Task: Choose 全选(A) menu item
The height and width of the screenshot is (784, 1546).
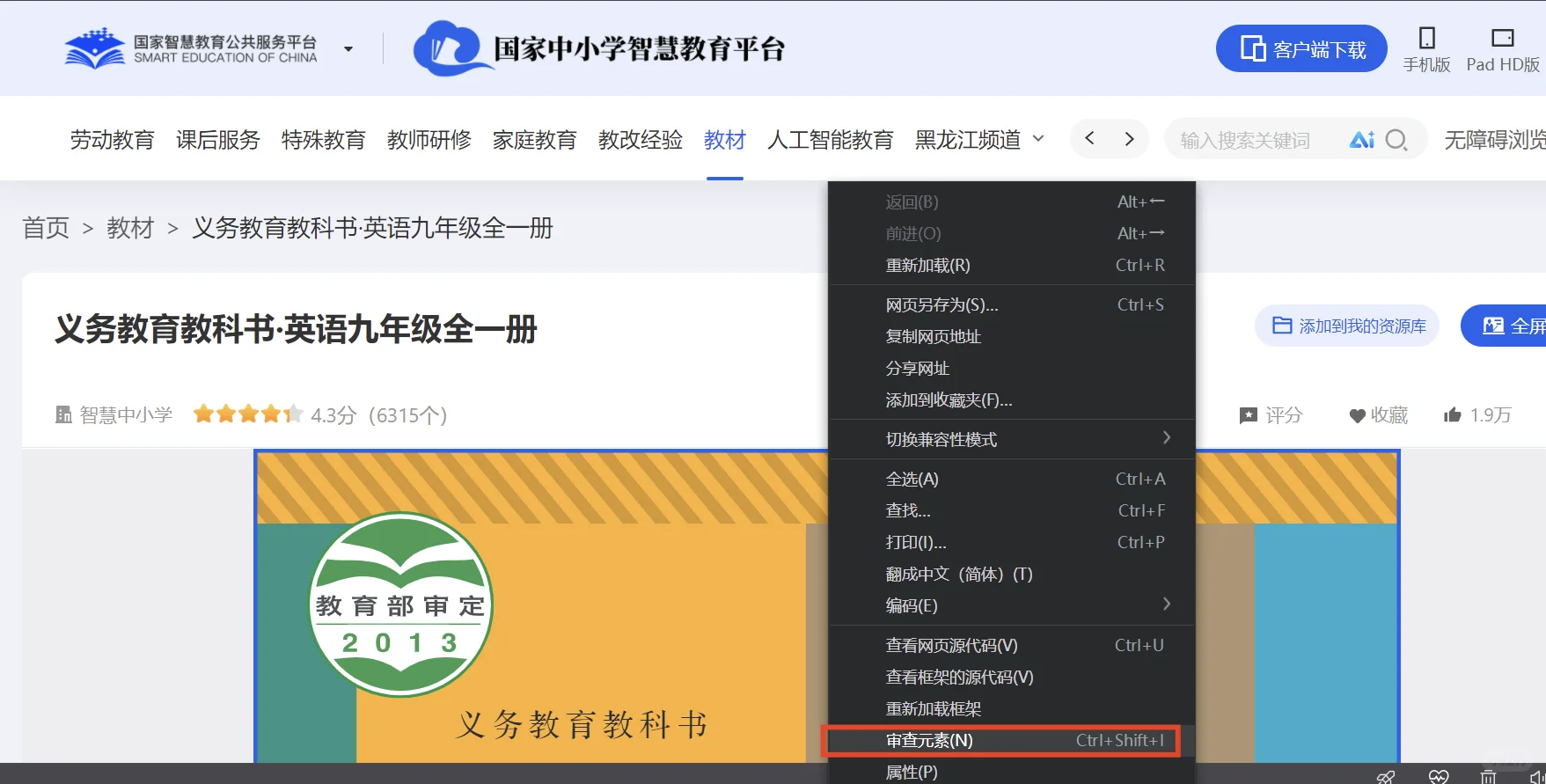Action: click(x=1012, y=479)
